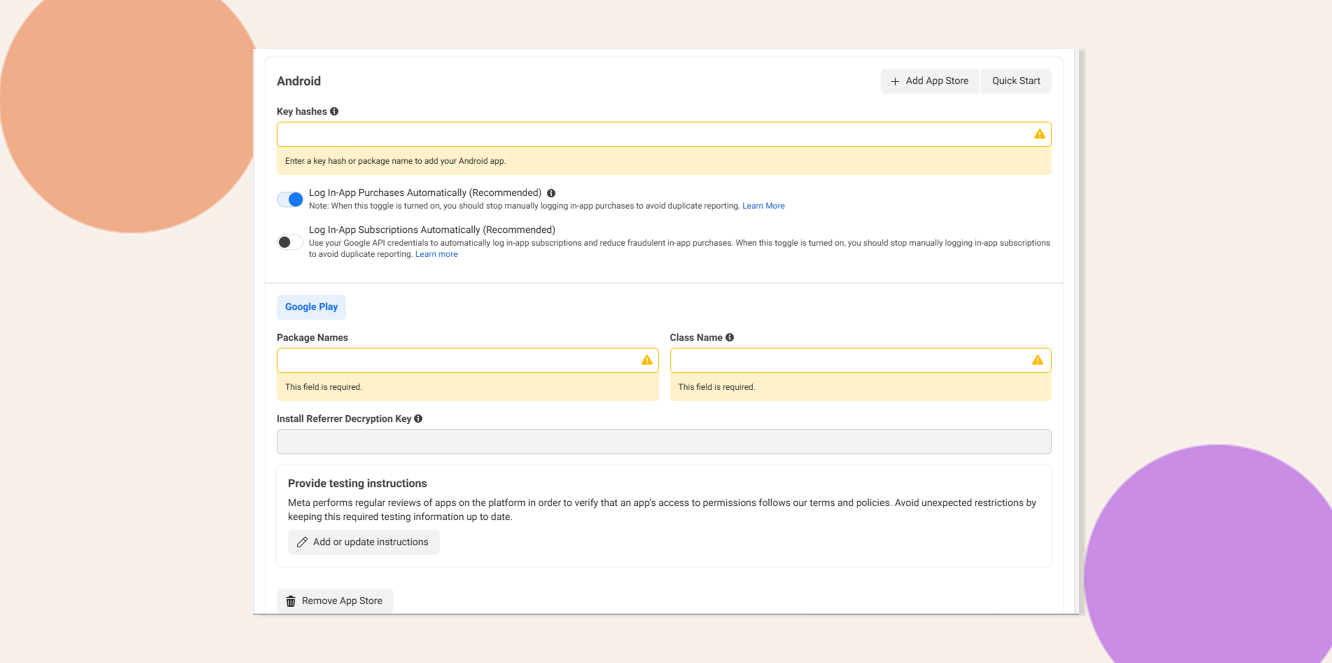Viewport: 1332px width, 663px height.
Task: Click the Key hashes info icon
Action: point(334,111)
